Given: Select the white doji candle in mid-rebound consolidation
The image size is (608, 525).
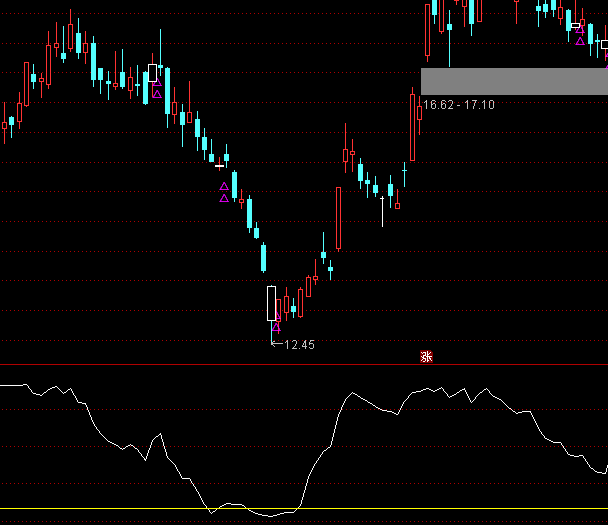Looking at the screenshot, I should [x=382, y=197].
